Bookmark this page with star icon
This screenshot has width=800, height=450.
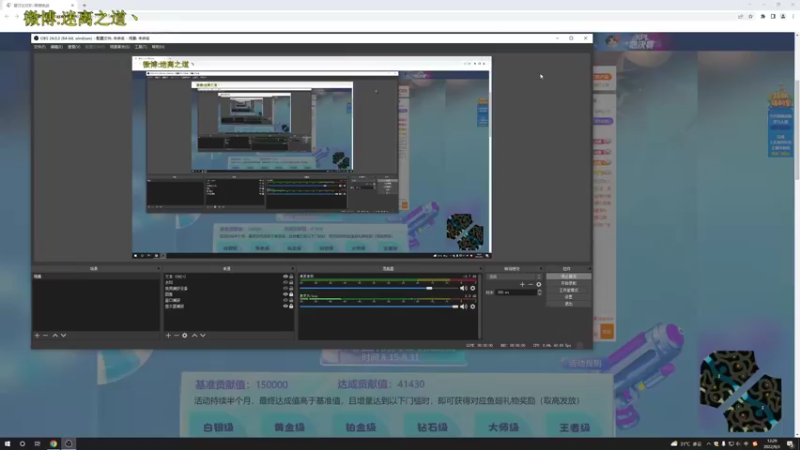pos(751,16)
